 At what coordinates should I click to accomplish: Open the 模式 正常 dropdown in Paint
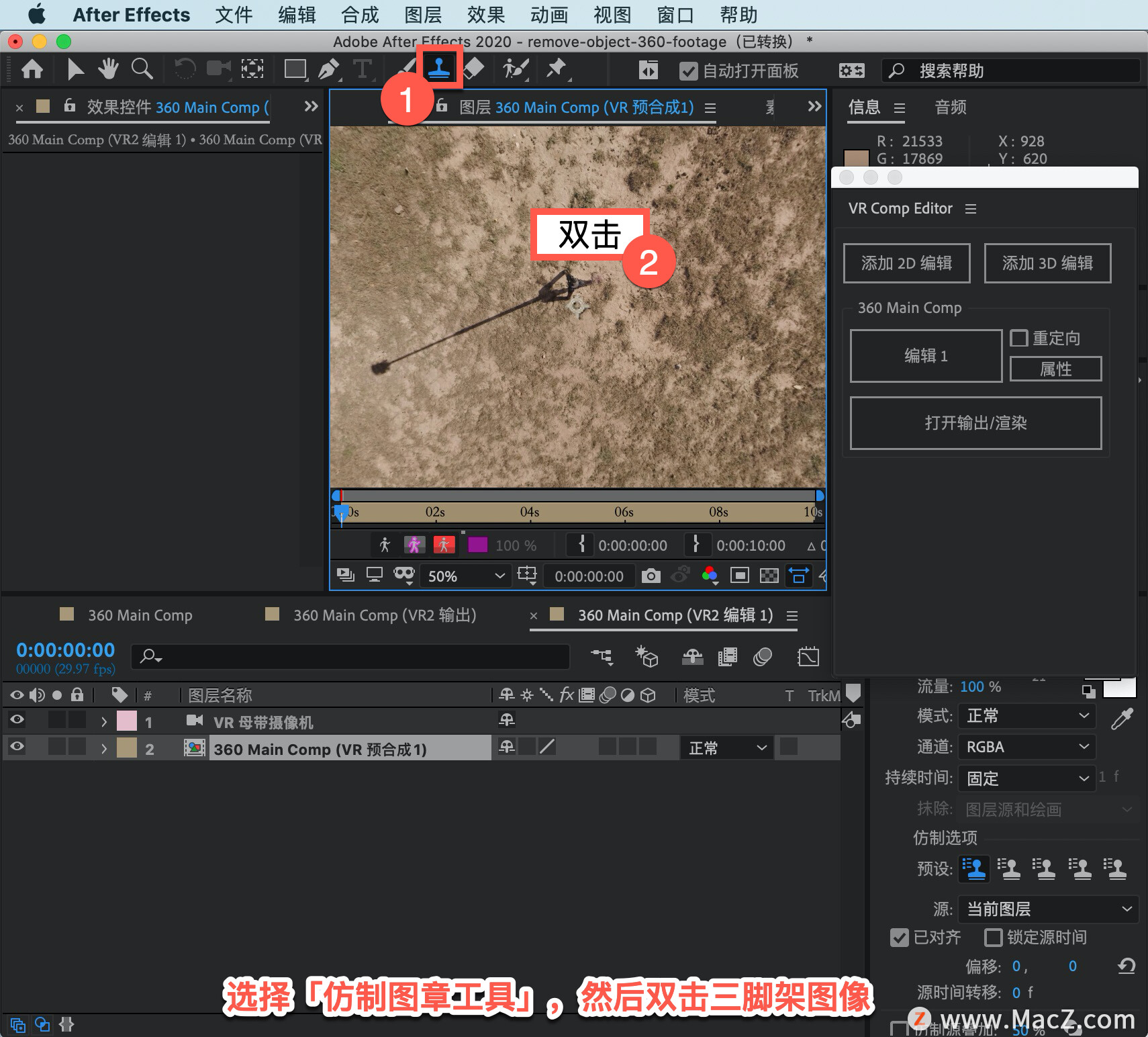tap(1027, 716)
